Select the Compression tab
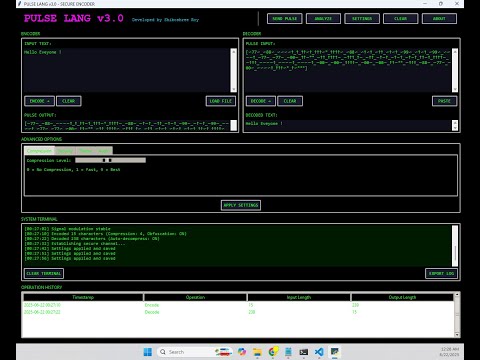This screenshot has height=360, width=480. (39, 151)
